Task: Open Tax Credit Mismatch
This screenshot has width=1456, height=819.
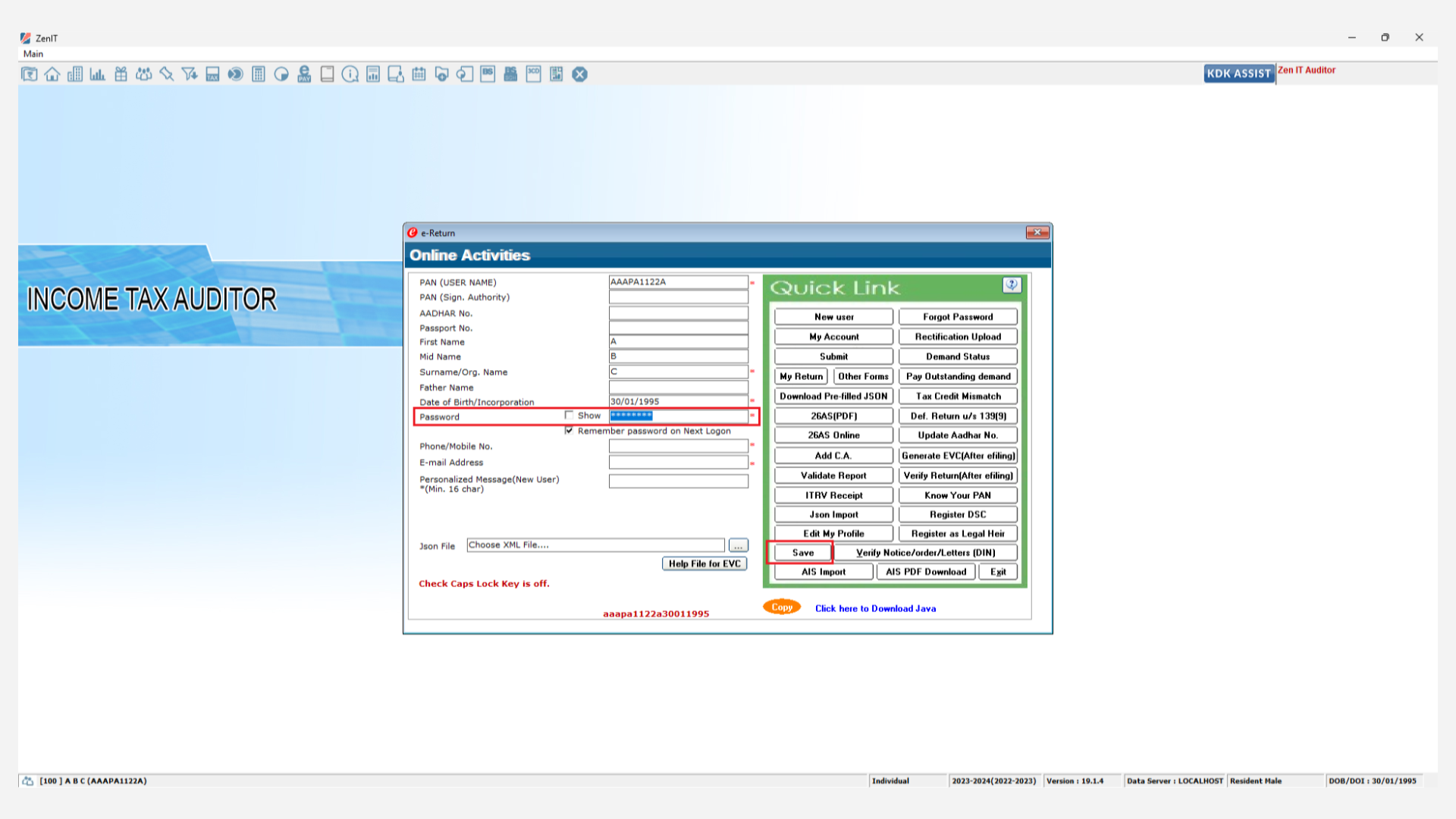Action: (958, 396)
